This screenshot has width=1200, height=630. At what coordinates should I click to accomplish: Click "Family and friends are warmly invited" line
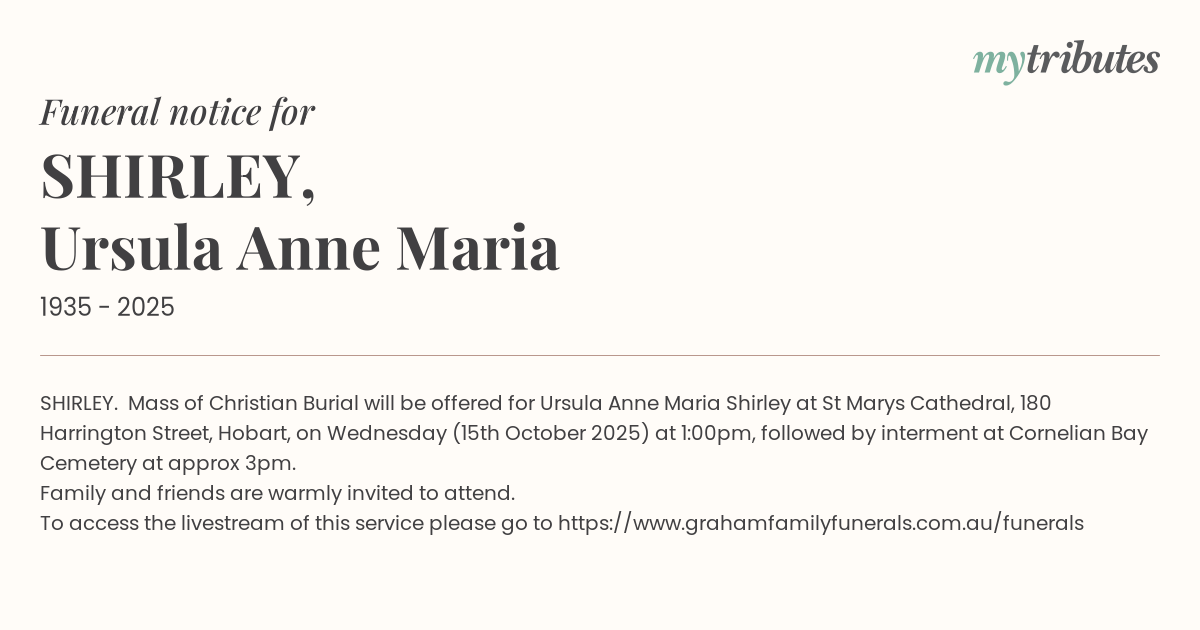277,493
